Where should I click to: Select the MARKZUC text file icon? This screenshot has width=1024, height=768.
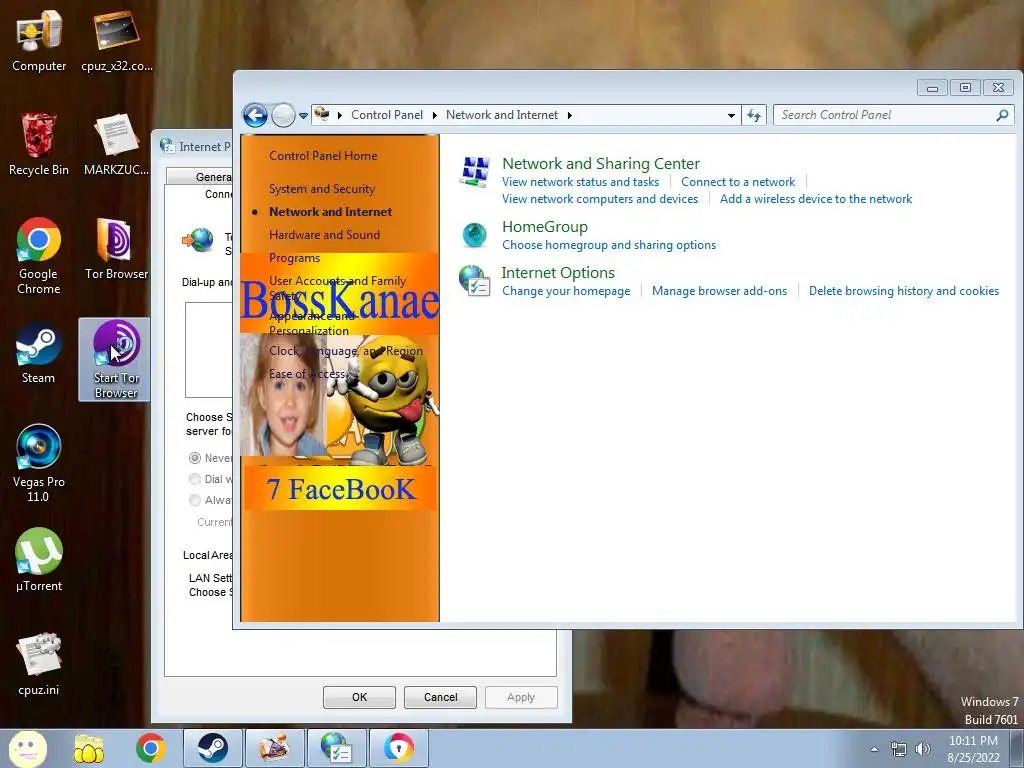[116, 145]
